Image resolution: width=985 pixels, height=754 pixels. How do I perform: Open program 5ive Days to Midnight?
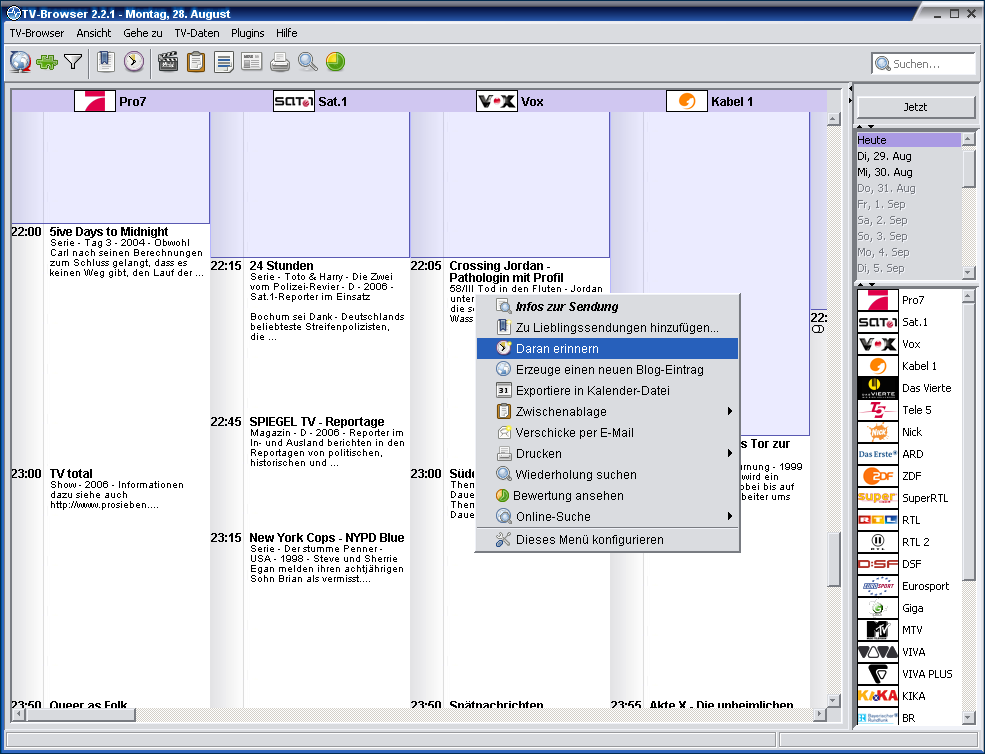[x=109, y=232]
